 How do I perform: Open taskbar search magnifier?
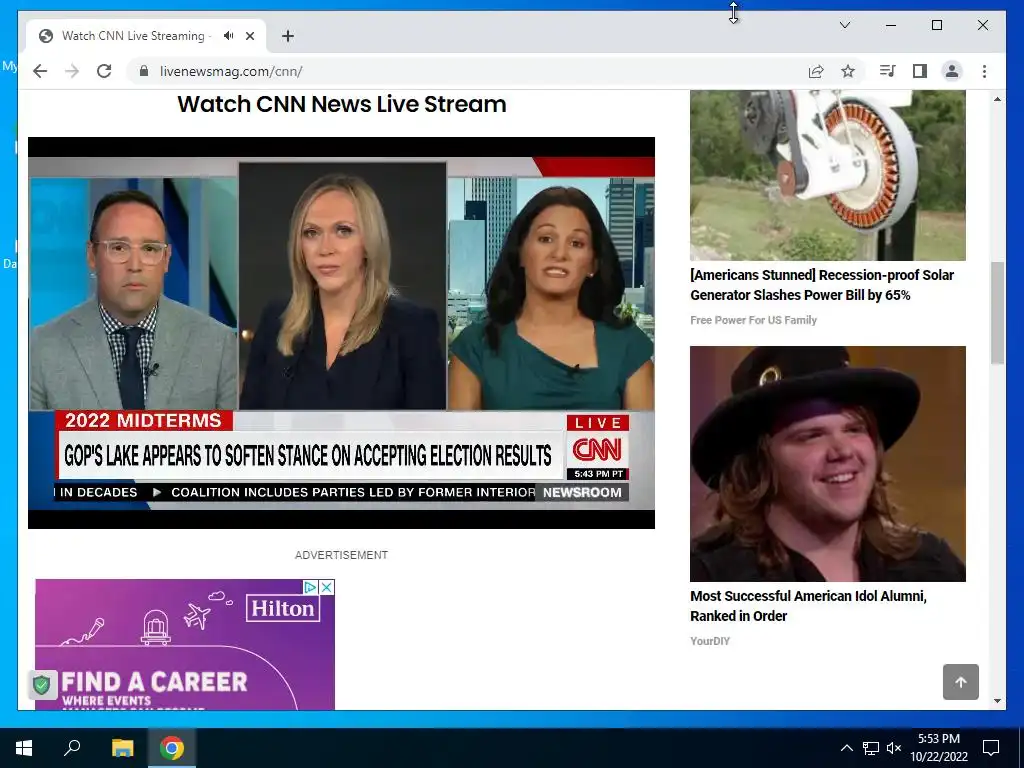(72, 748)
